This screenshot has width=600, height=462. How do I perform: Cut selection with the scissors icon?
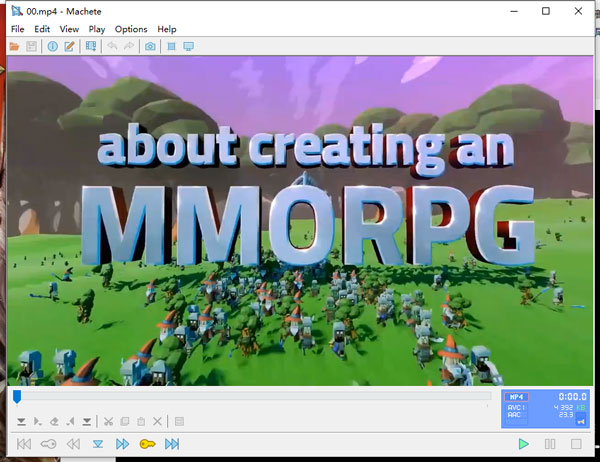pyautogui.click(x=109, y=422)
